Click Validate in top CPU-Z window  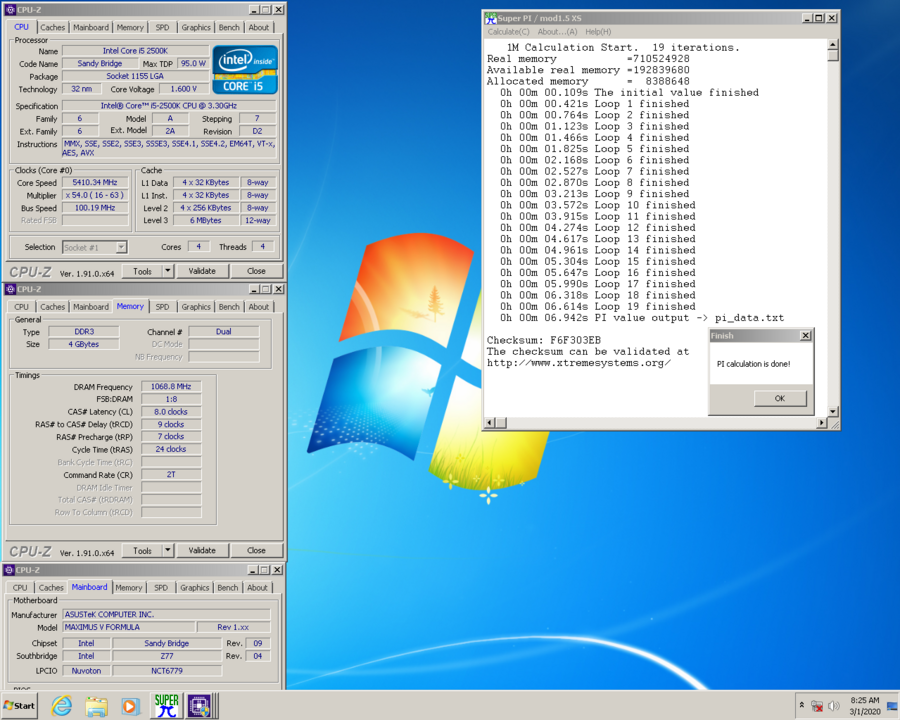pyautogui.click(x=202, y=271)
